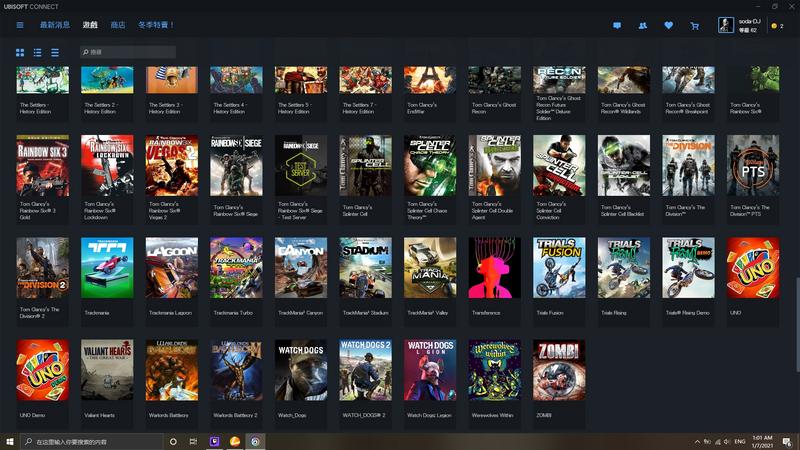This screenshot has width=800, height=450.
Task: Open Rainbow Six Siege Test Server cover
Action: pos(301,165)
